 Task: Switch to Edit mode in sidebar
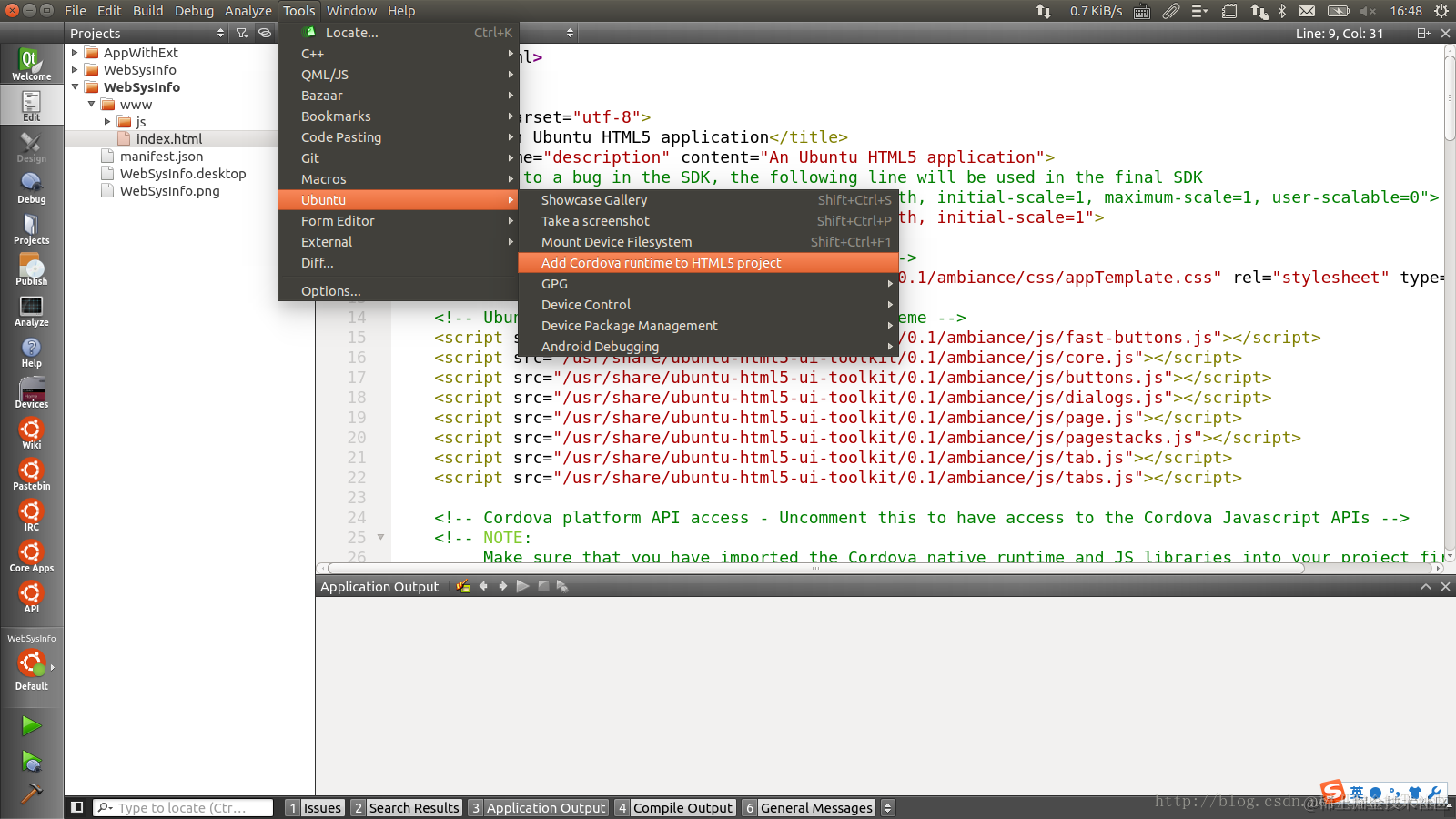point(32,106)
